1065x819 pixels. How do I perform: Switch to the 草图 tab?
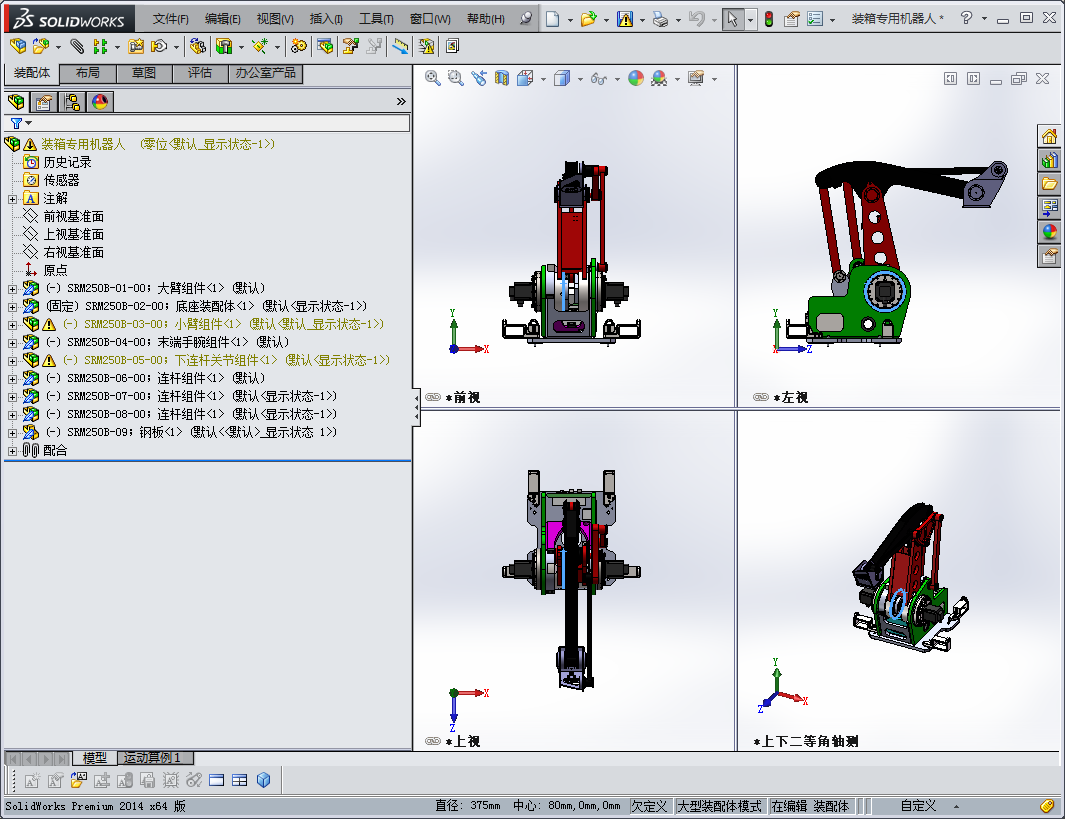click(x=144, y=73)
